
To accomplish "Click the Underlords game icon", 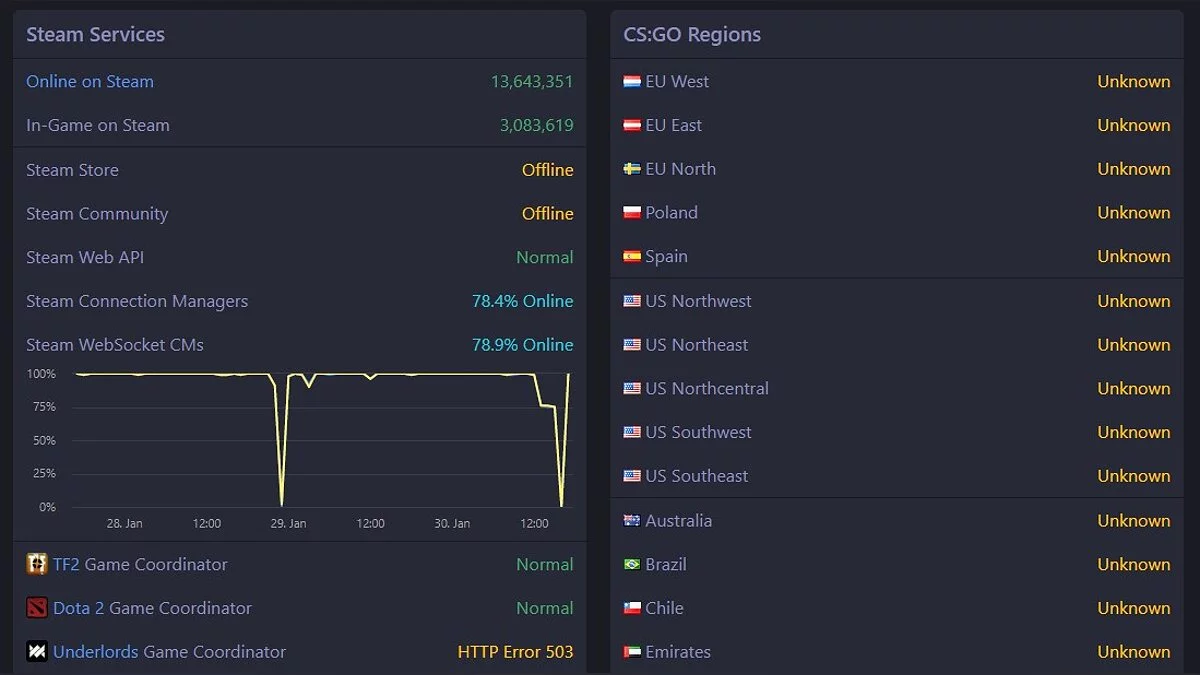I will [x=37, y=652].
